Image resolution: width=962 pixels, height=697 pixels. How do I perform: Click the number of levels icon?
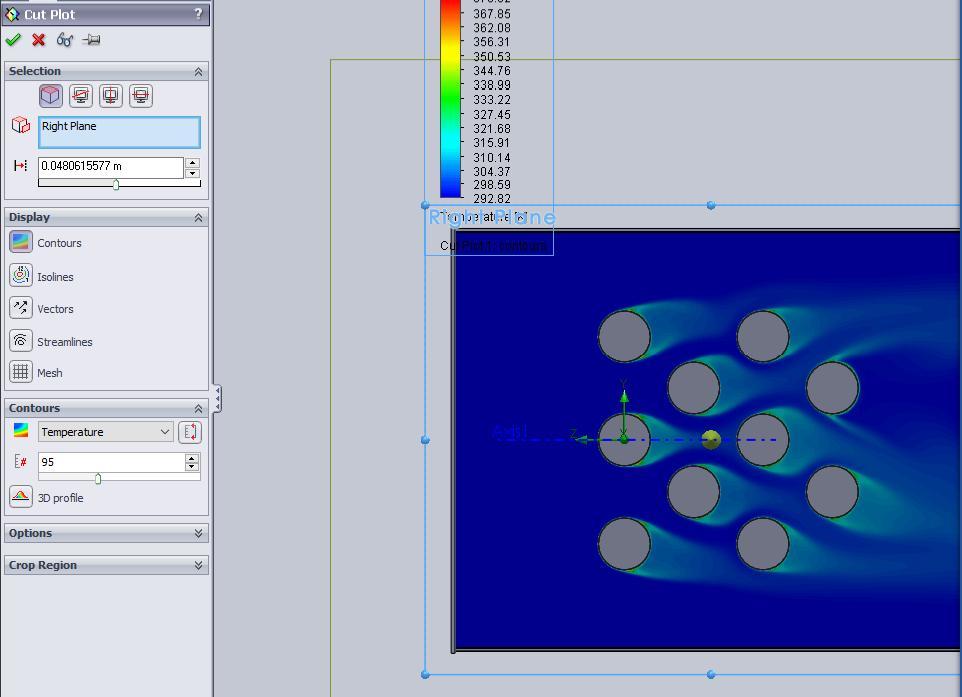[x=21, y=461]
